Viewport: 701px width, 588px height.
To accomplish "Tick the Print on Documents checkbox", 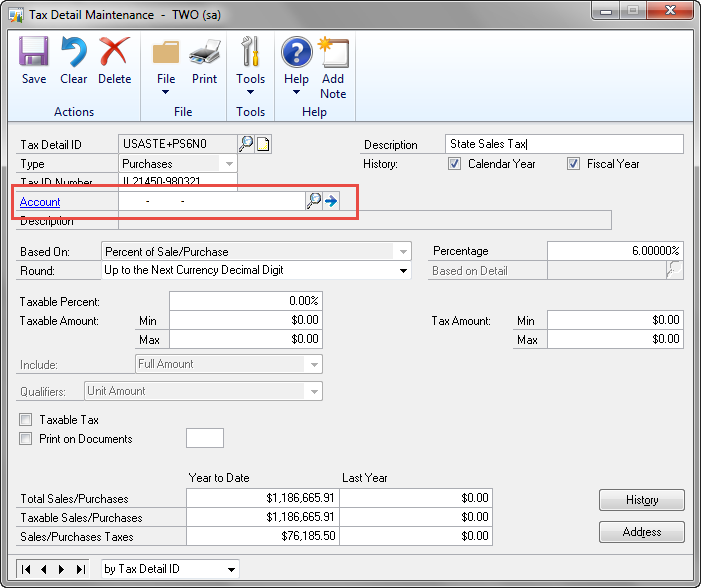I will [x=26, y=439].
